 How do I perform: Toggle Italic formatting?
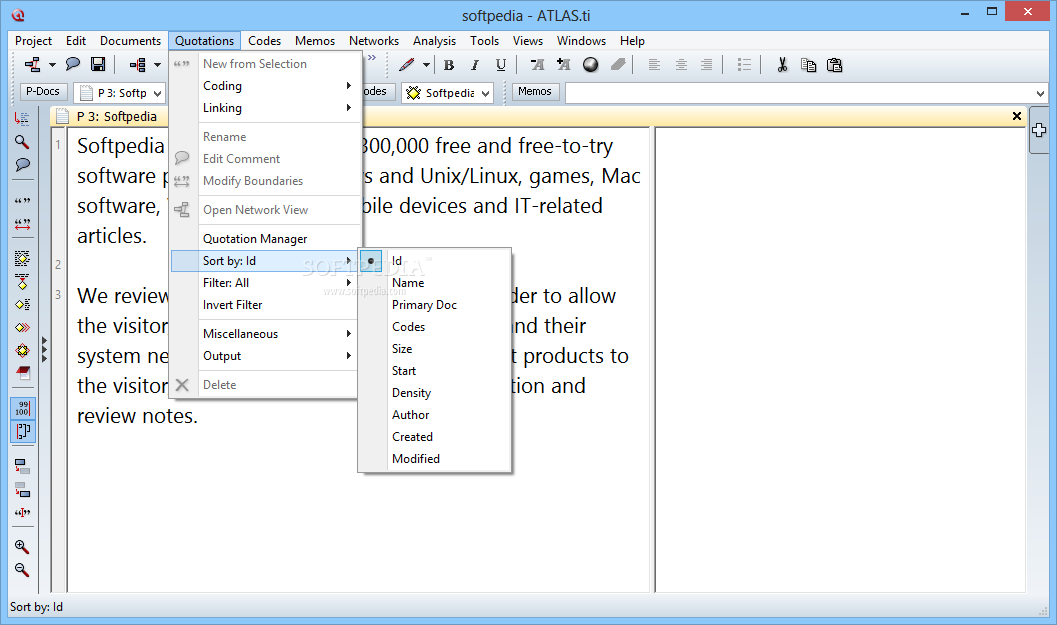(x=475, y=65)
